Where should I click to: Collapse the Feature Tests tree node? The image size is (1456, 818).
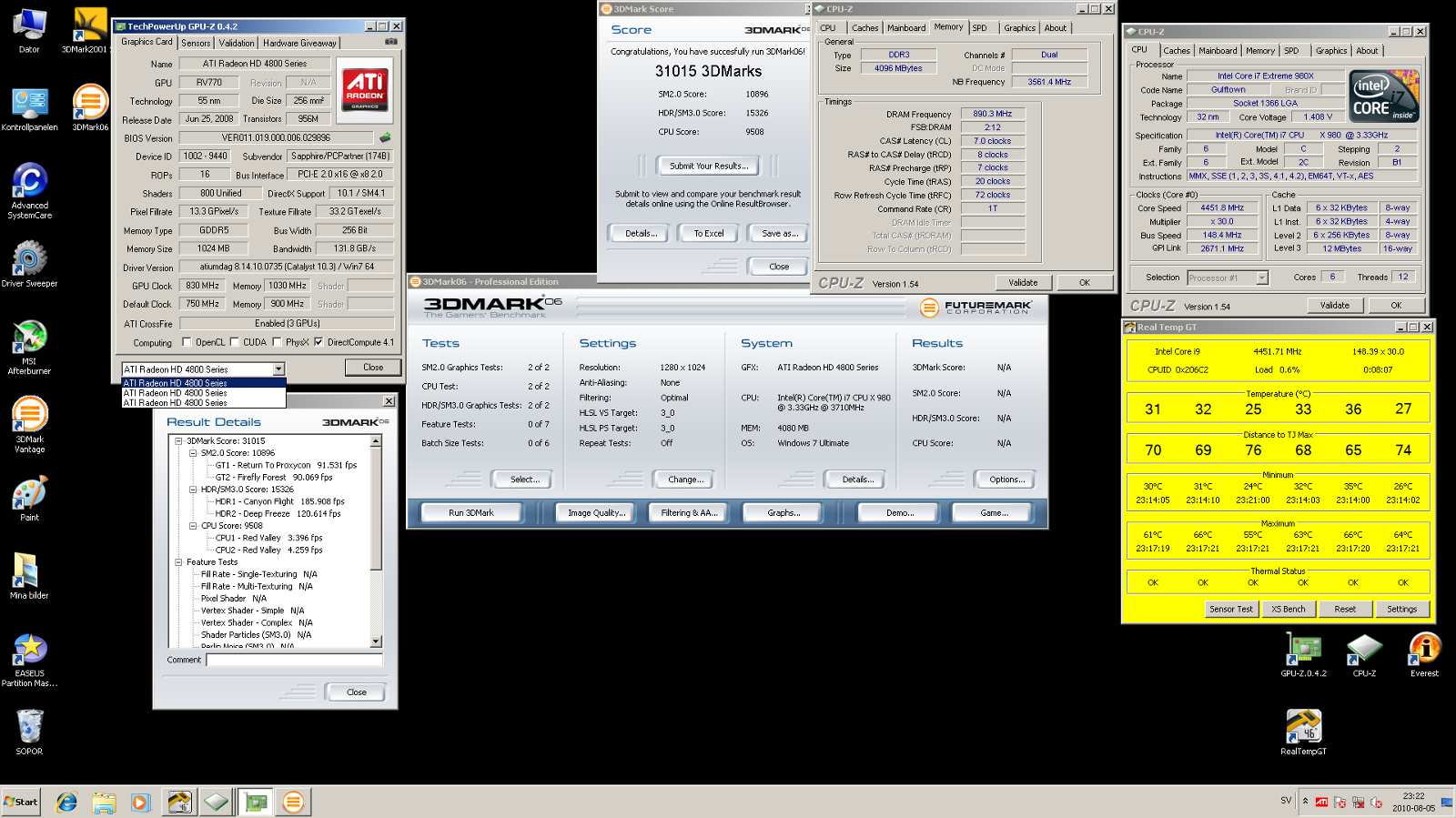click(x=179, y=562)
